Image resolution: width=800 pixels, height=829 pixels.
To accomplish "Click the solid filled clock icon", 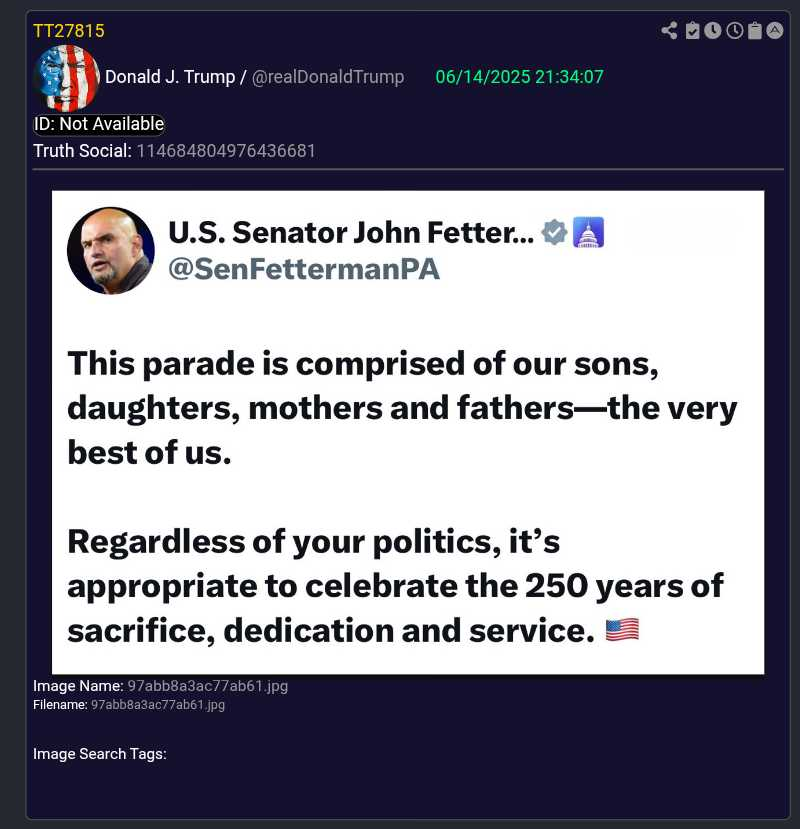I will 713,31.
